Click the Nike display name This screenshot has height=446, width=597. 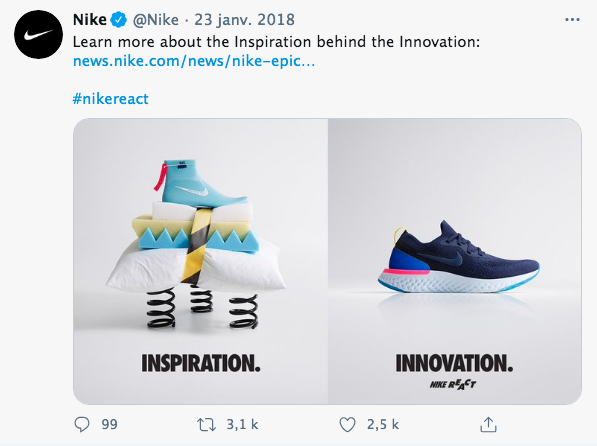[89, 20]
